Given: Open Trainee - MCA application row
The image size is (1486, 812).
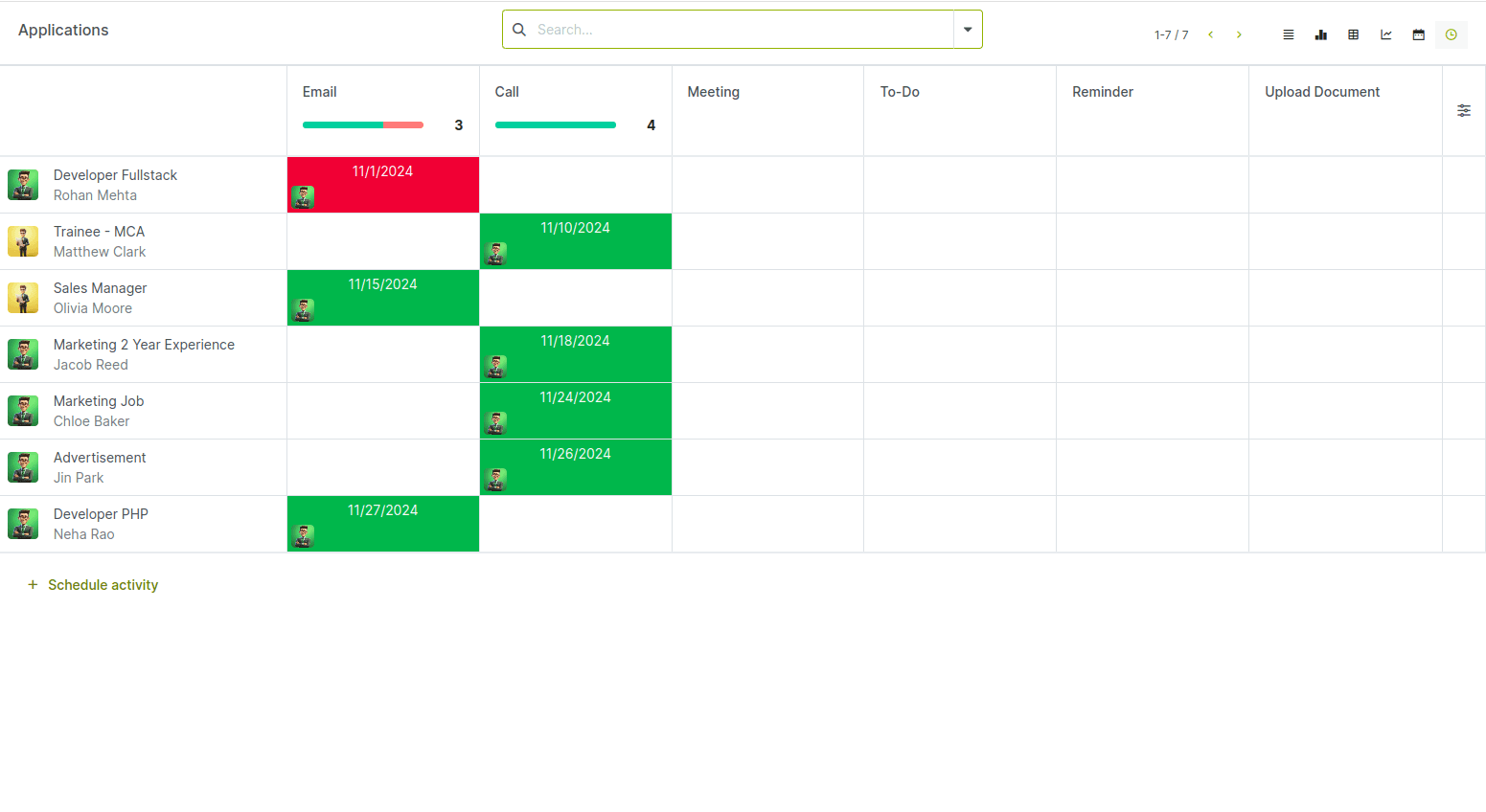Looking at the screenshot, I should 144,241.
